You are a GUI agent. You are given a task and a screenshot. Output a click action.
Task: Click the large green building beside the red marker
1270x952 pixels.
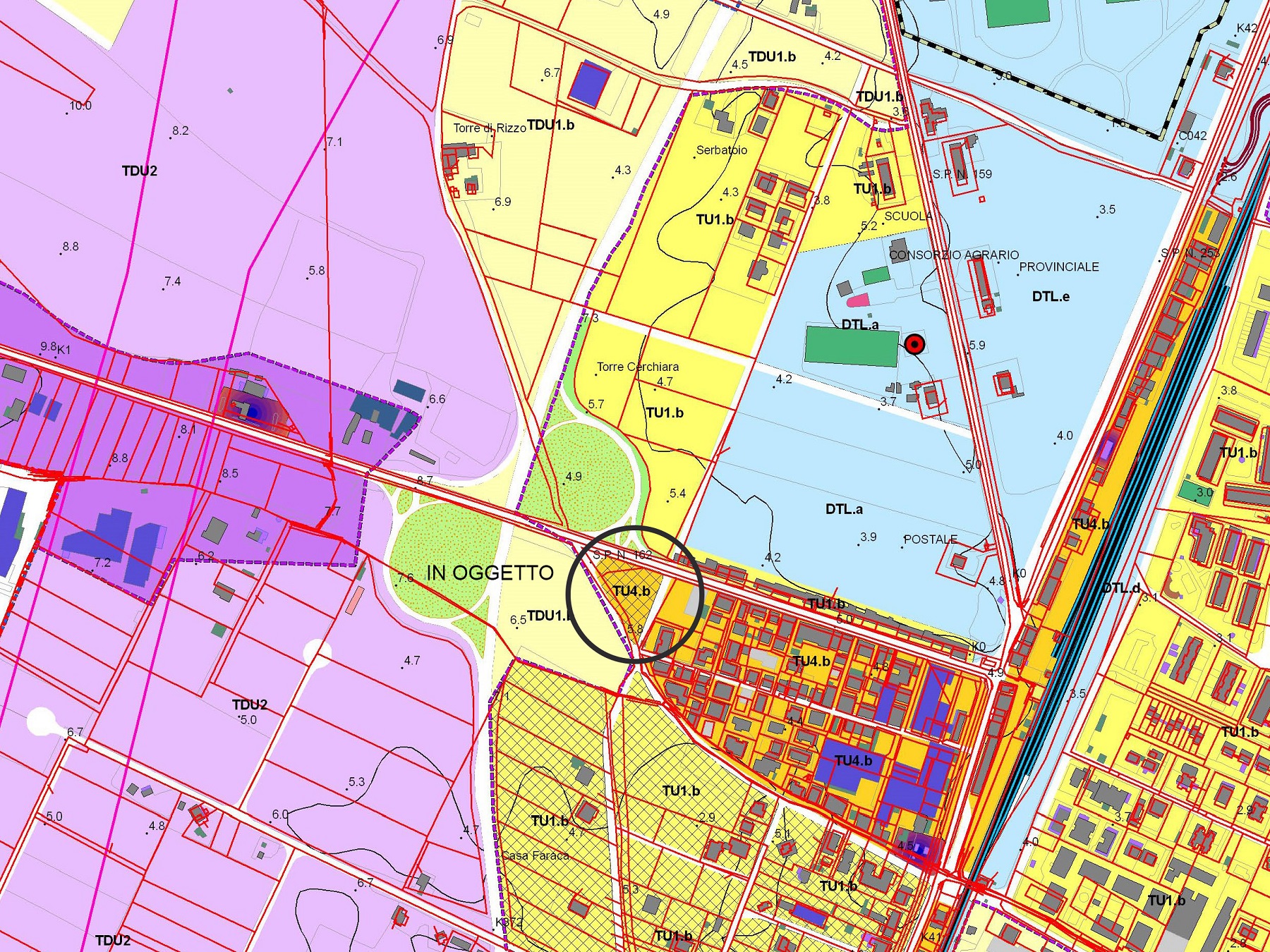pos(853,346)
